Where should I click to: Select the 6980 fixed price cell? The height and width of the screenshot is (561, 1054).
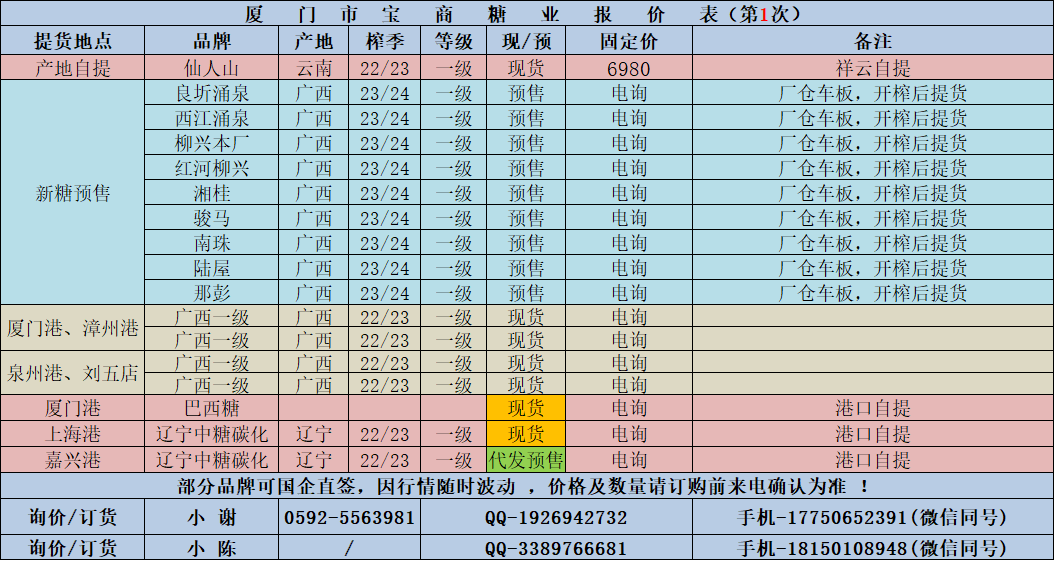tap(628, 68)
